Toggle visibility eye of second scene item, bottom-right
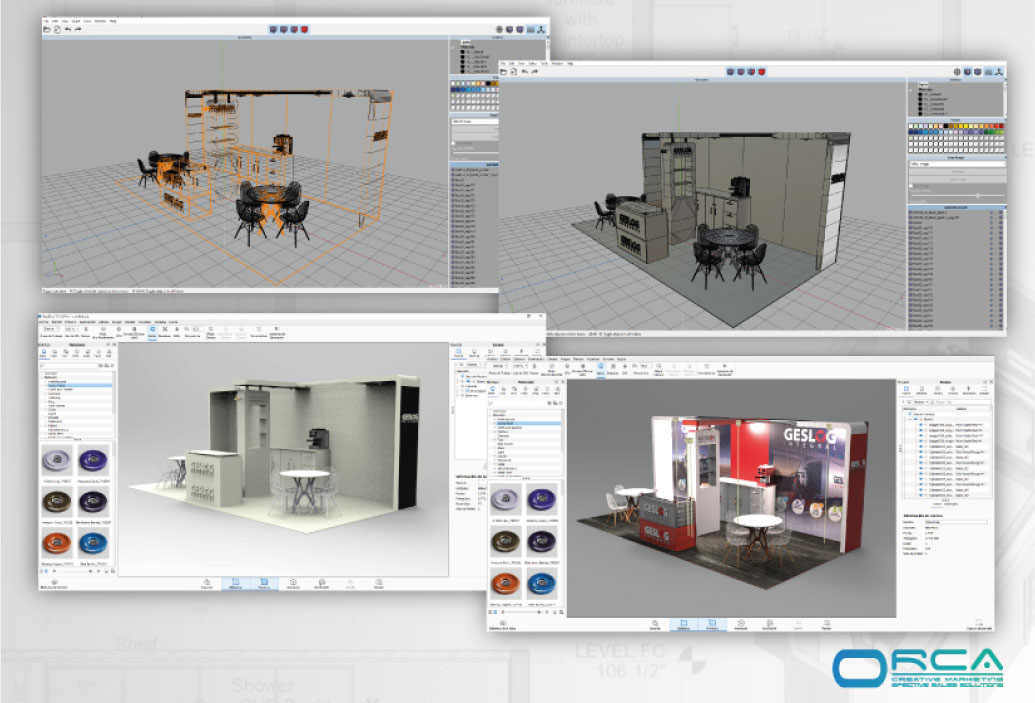This screenshot has height=703, width=1035. [x=922, y=430]
